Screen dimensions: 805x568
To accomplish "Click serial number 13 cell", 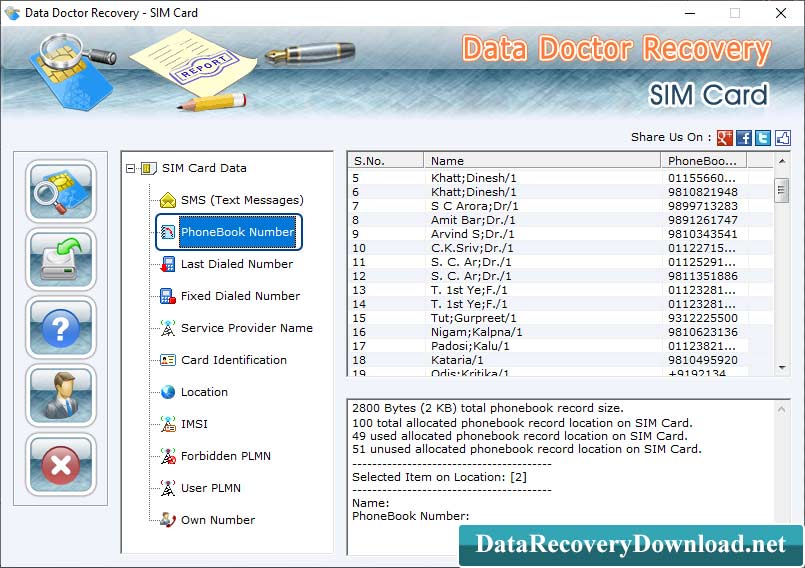I will (359, 290).
